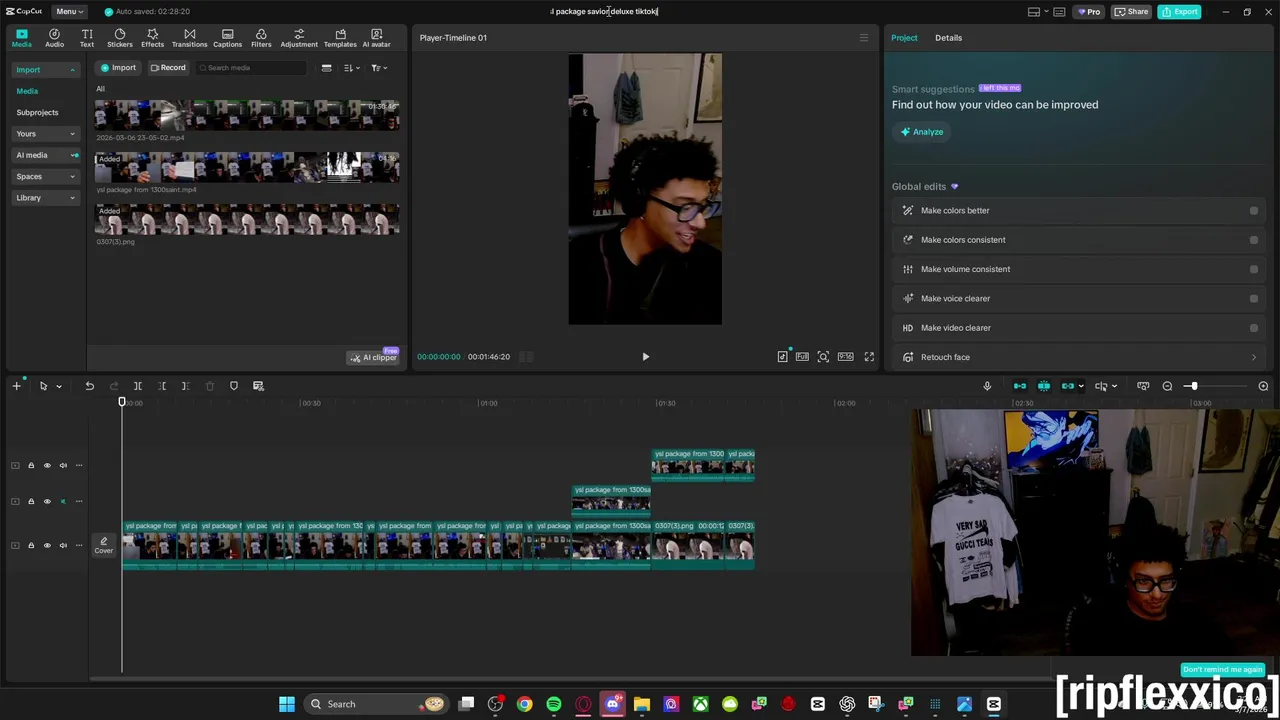Toggle main track magnet snapping icon

point(1020,386)
